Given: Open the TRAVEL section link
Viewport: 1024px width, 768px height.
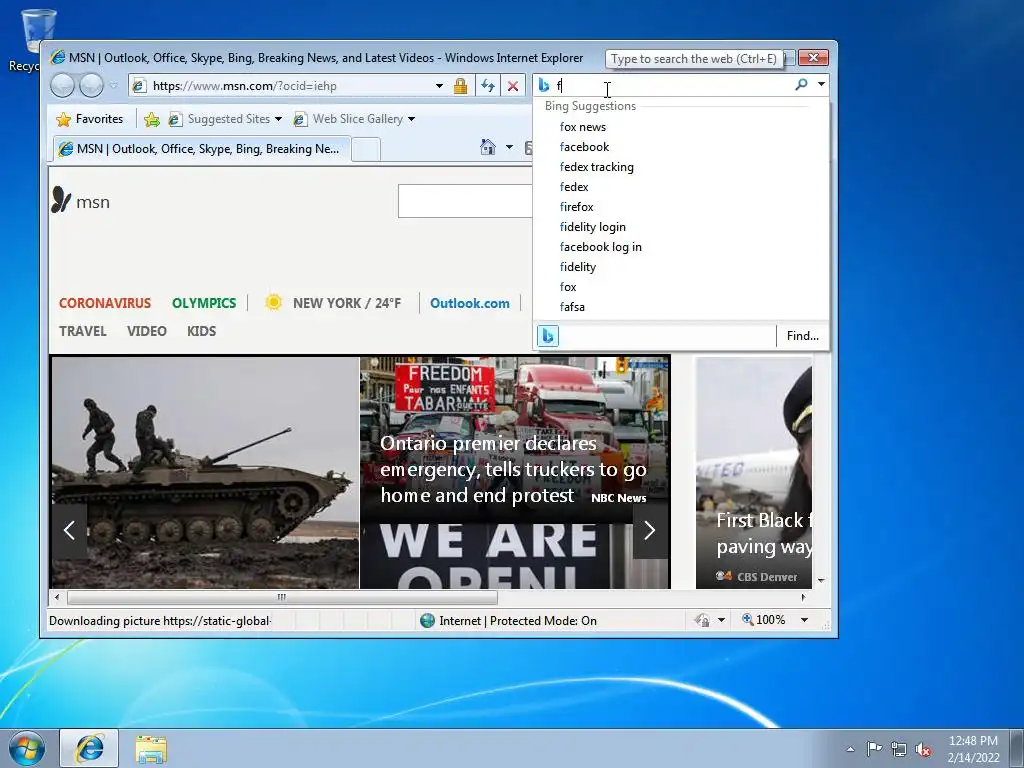Looking at the screenshot, I should point(82,331).
